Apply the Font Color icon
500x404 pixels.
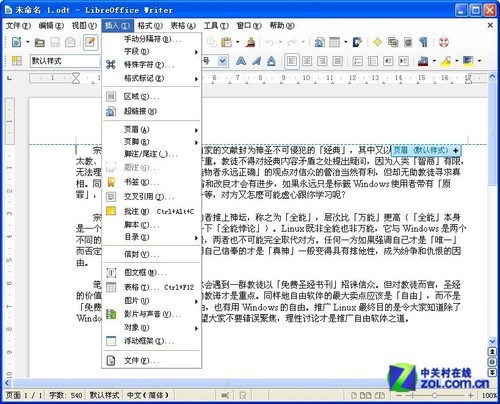[423, 61]
